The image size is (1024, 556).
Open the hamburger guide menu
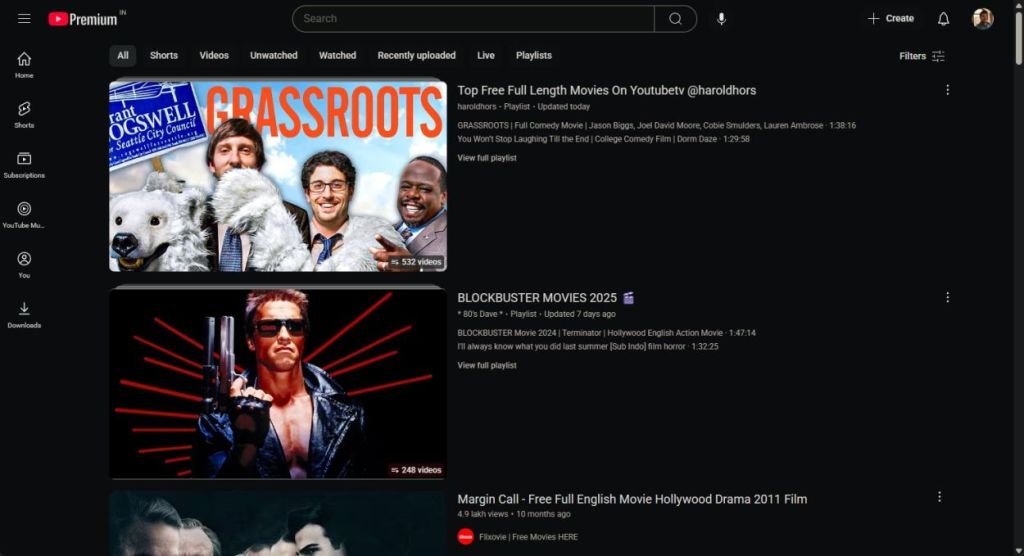(24, 18)
